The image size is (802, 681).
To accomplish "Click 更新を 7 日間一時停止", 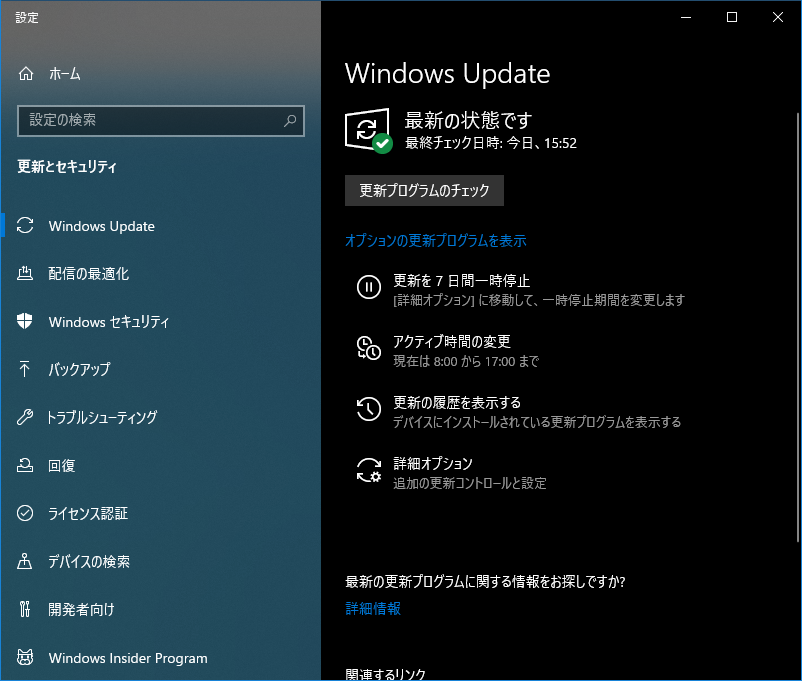I will pos(461,280).
